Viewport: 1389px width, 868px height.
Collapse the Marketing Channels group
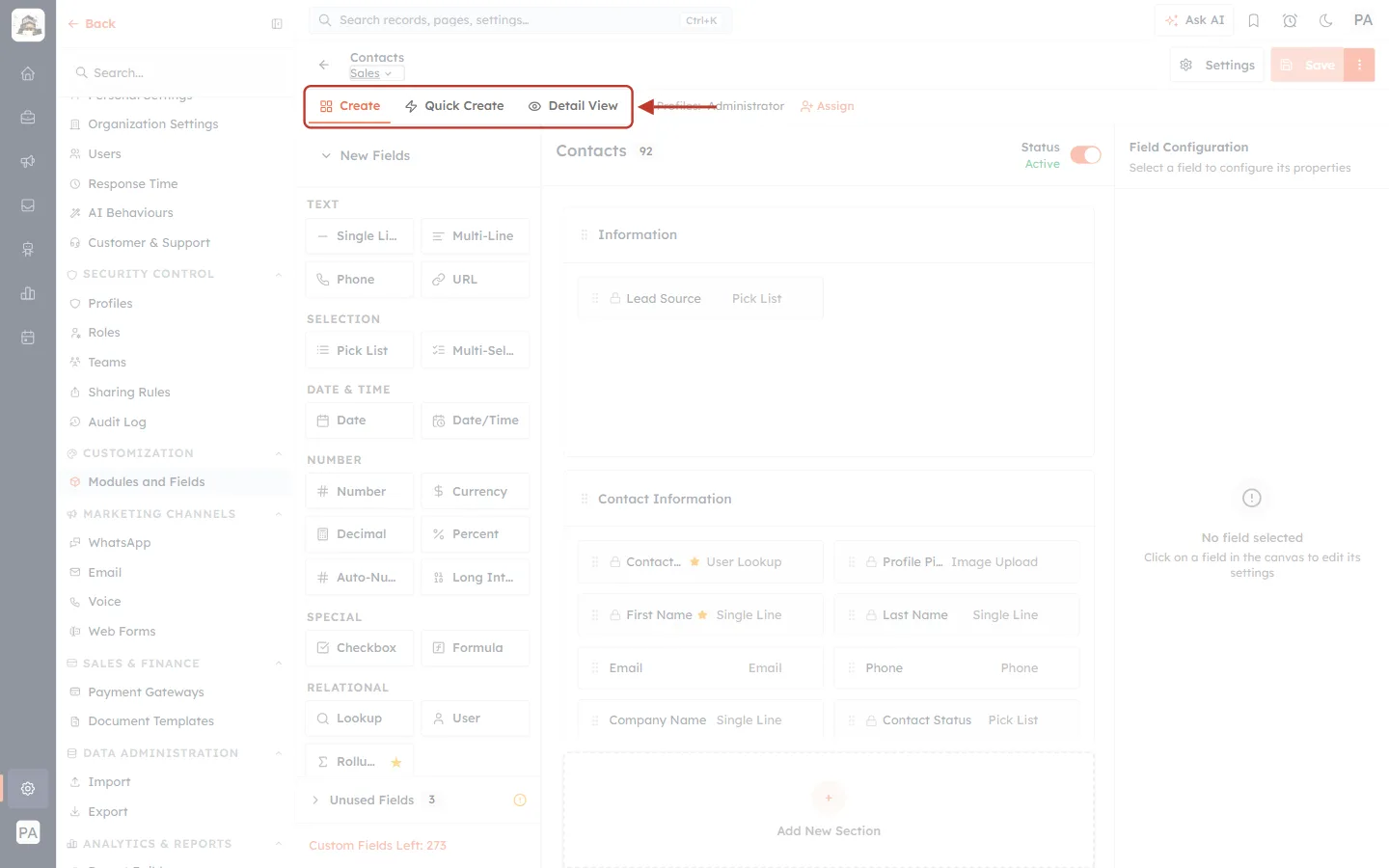coord(279,514)
